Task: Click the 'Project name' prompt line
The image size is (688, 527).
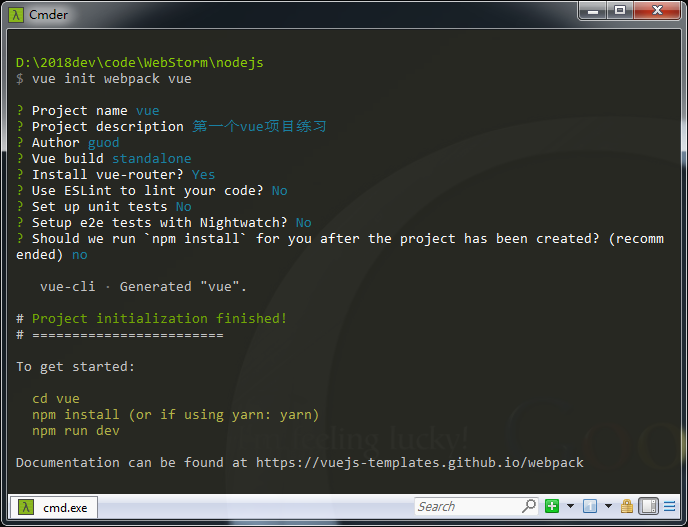Action: click(x=88, y=111)
